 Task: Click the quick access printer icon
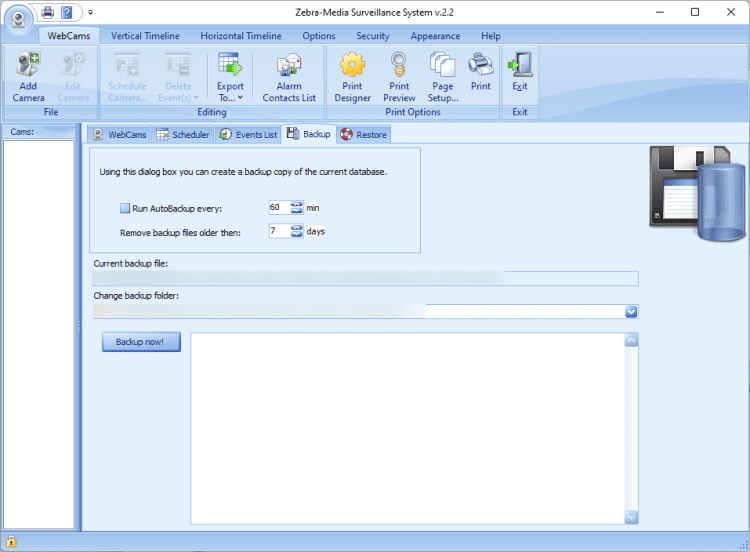(48, 12)
